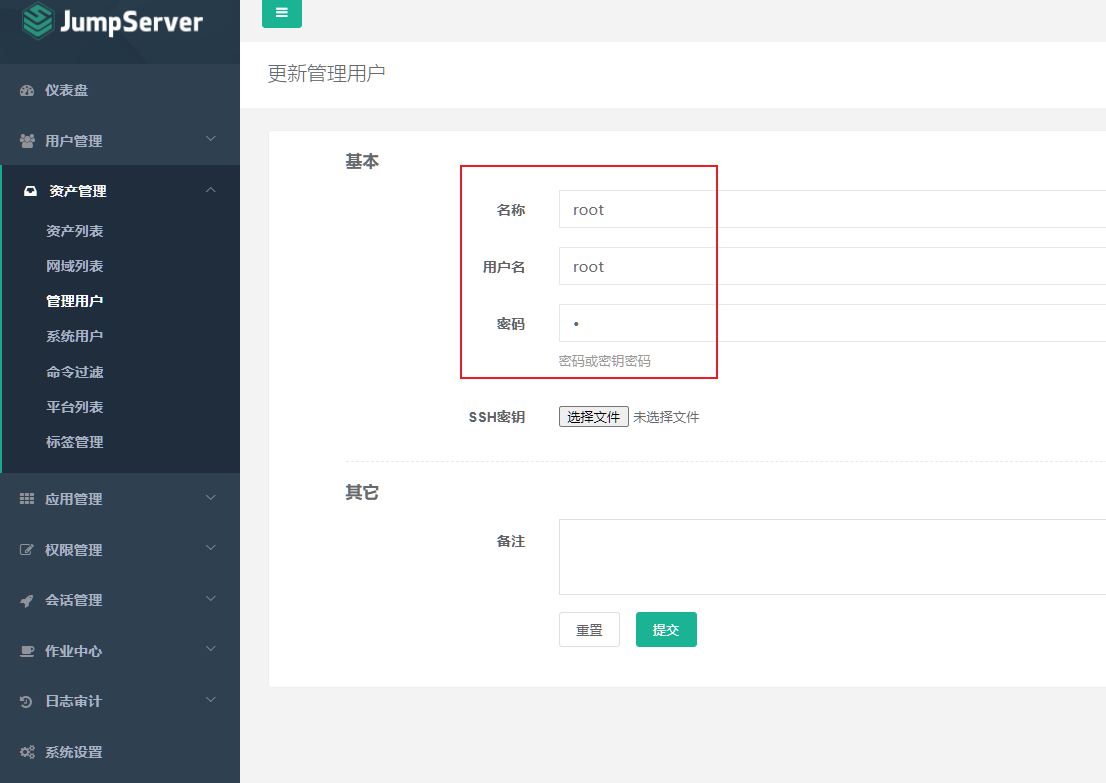Expand the 作业中心 chevron
The image size is (1106, 783).
tap(210, 649)
